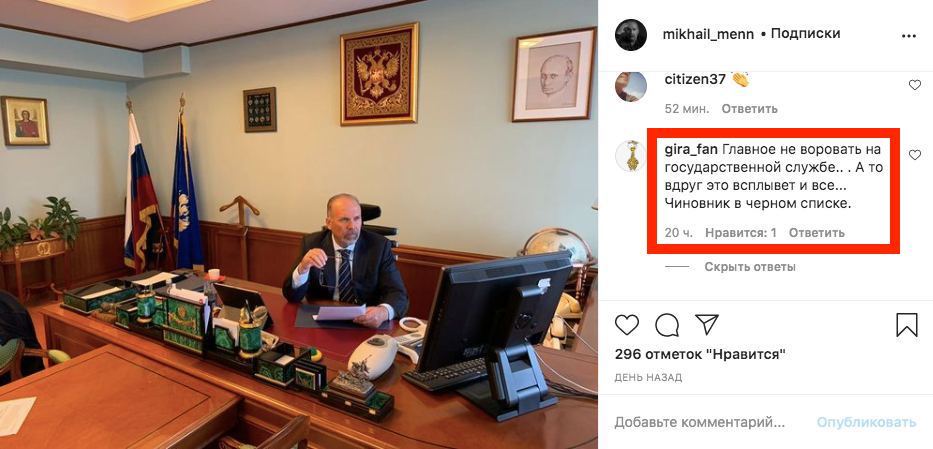The width and height of the screenshot is (933, 449).
Task: Like the post with heart icon
Action: coord(627,325)
